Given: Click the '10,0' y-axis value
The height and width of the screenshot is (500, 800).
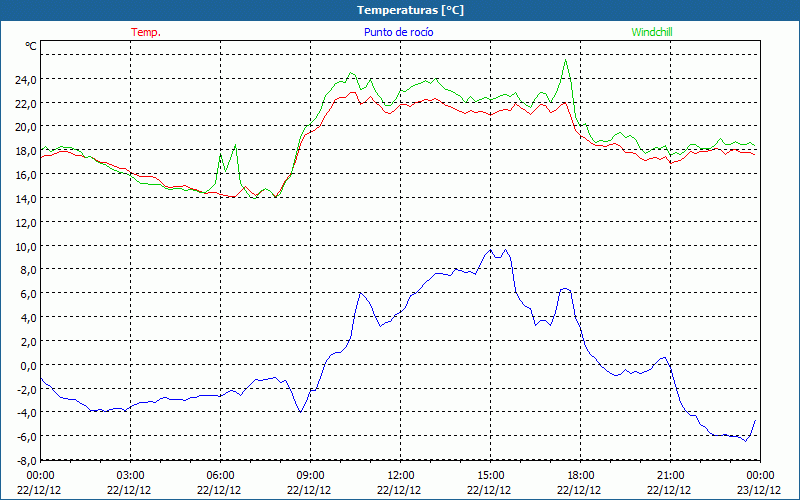Looking at the screenshot, I should click(x=26, y=247).
